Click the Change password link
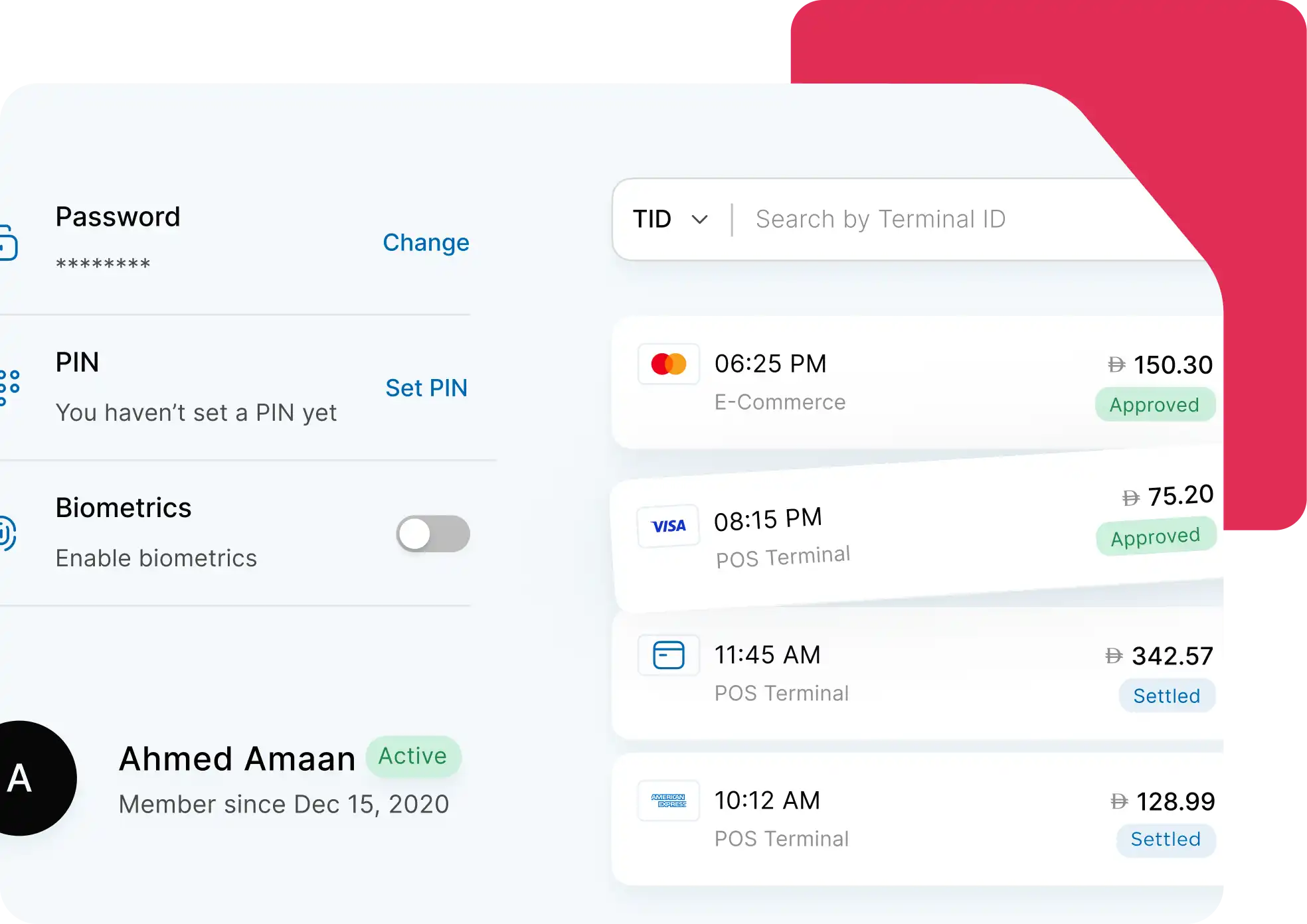1307x924 pixels. [426, 243]
